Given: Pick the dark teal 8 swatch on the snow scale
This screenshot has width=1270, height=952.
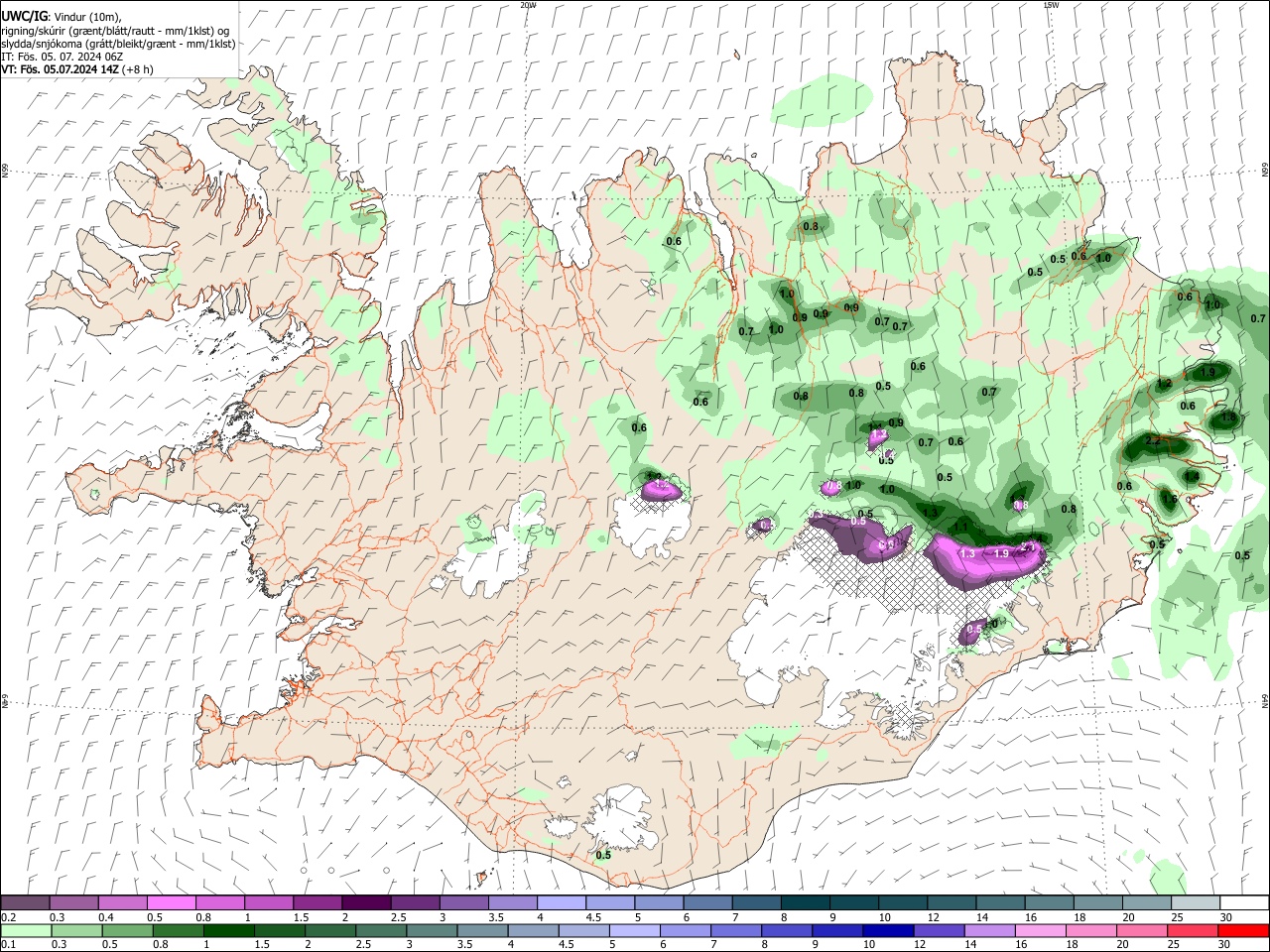Looking at the screenshot, I should point(805,902).
